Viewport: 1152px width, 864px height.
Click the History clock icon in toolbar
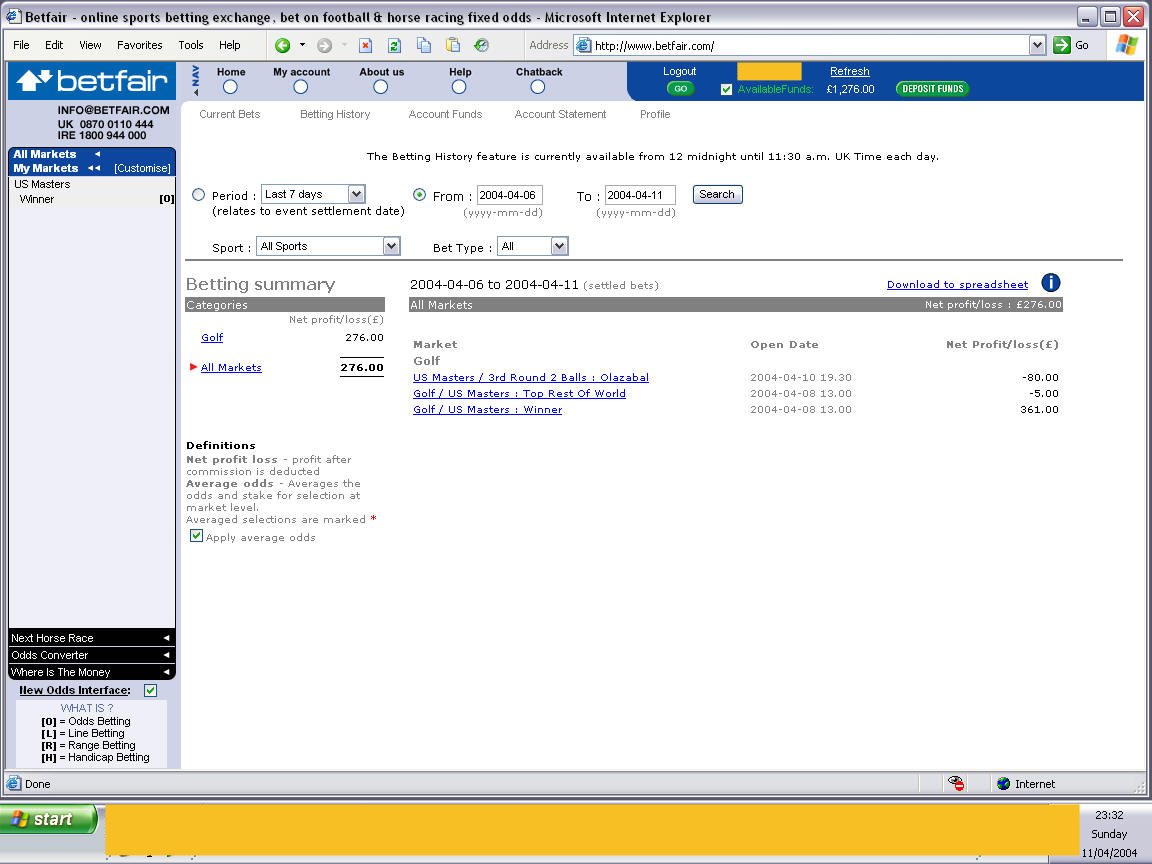point(481,45)
